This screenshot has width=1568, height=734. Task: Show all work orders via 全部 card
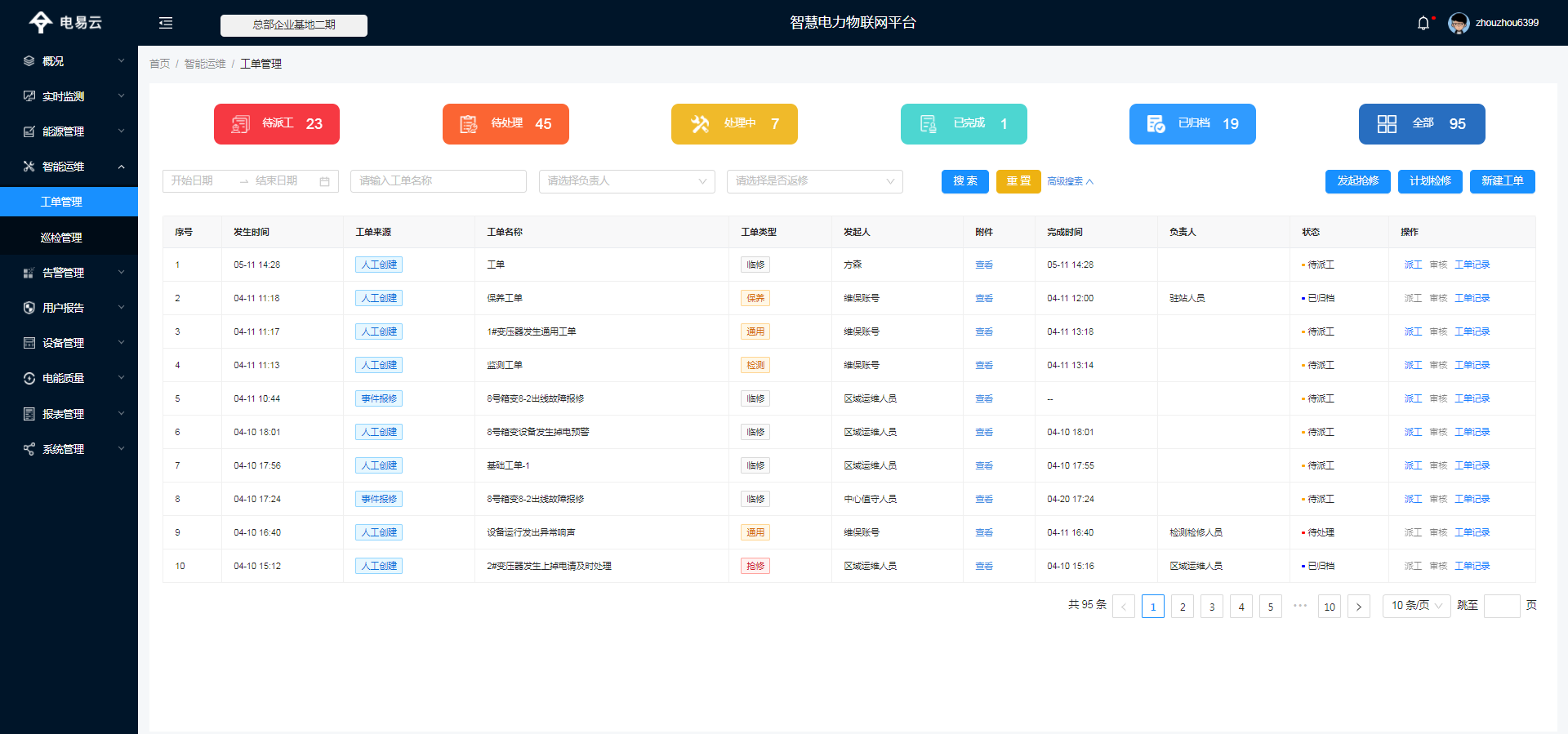[1422, 124]
